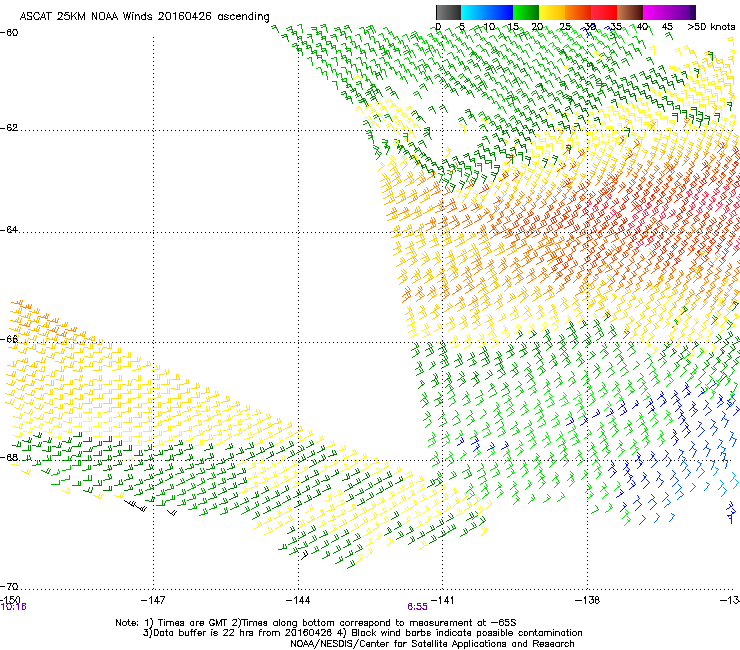The width and height of the screenshot is (740, 650).
Task: Click the magenta 40-45 knots legend segment
Action: (x=656, y=12)
